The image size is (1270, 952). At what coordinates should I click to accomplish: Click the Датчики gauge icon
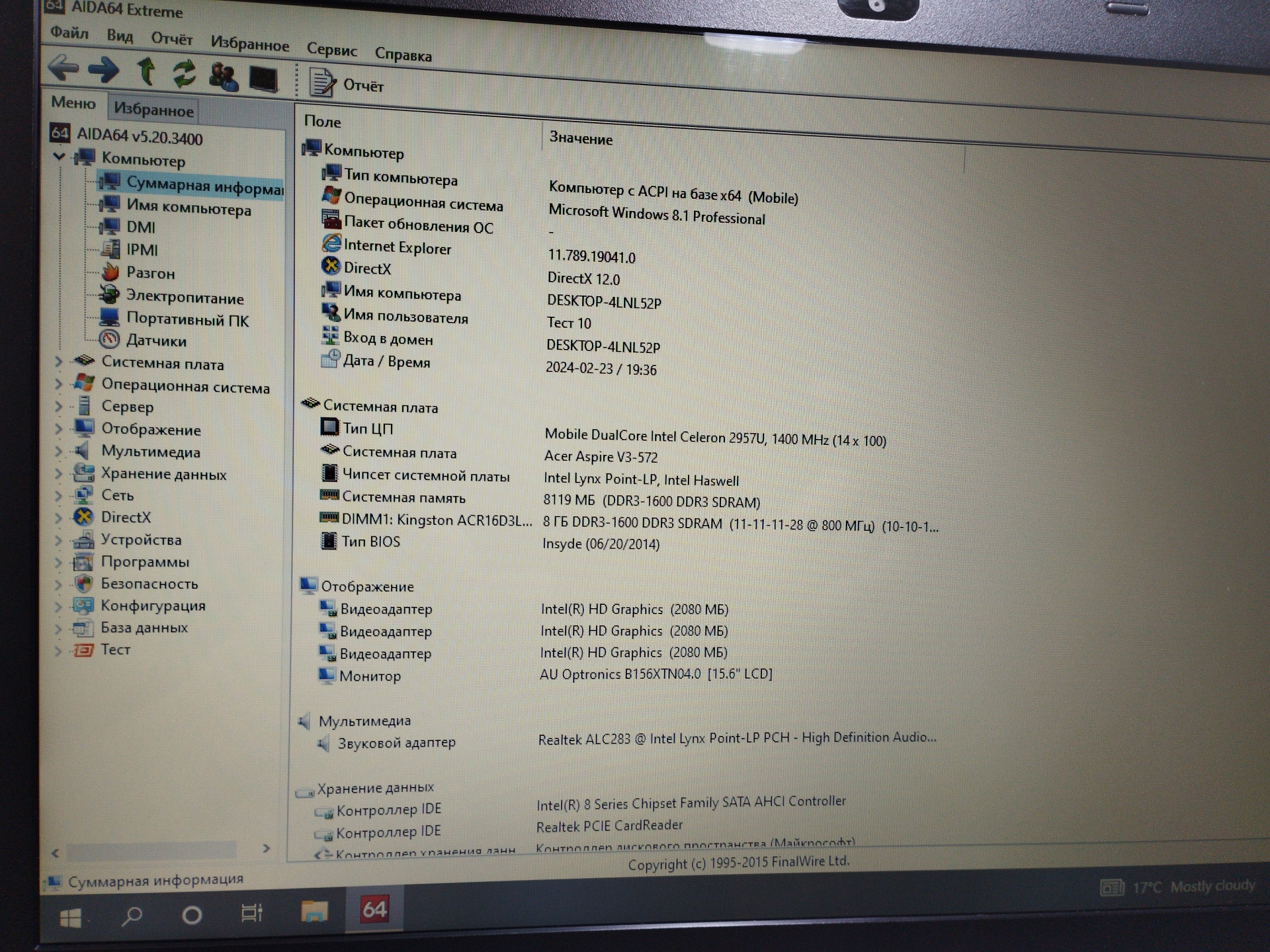pyautogui.click(x=109, y=340)
